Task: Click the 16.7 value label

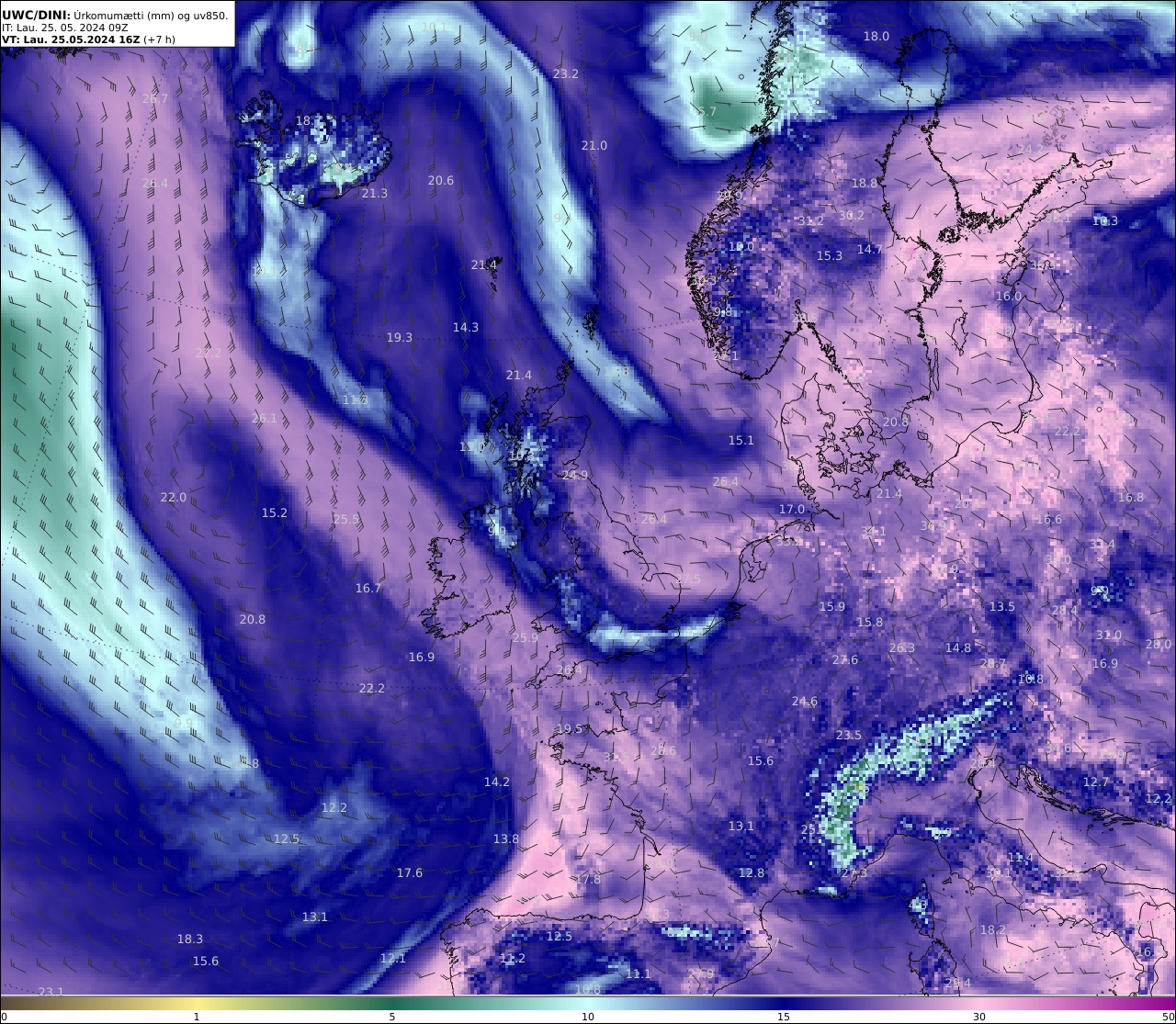Action: (x=368, y=588)
